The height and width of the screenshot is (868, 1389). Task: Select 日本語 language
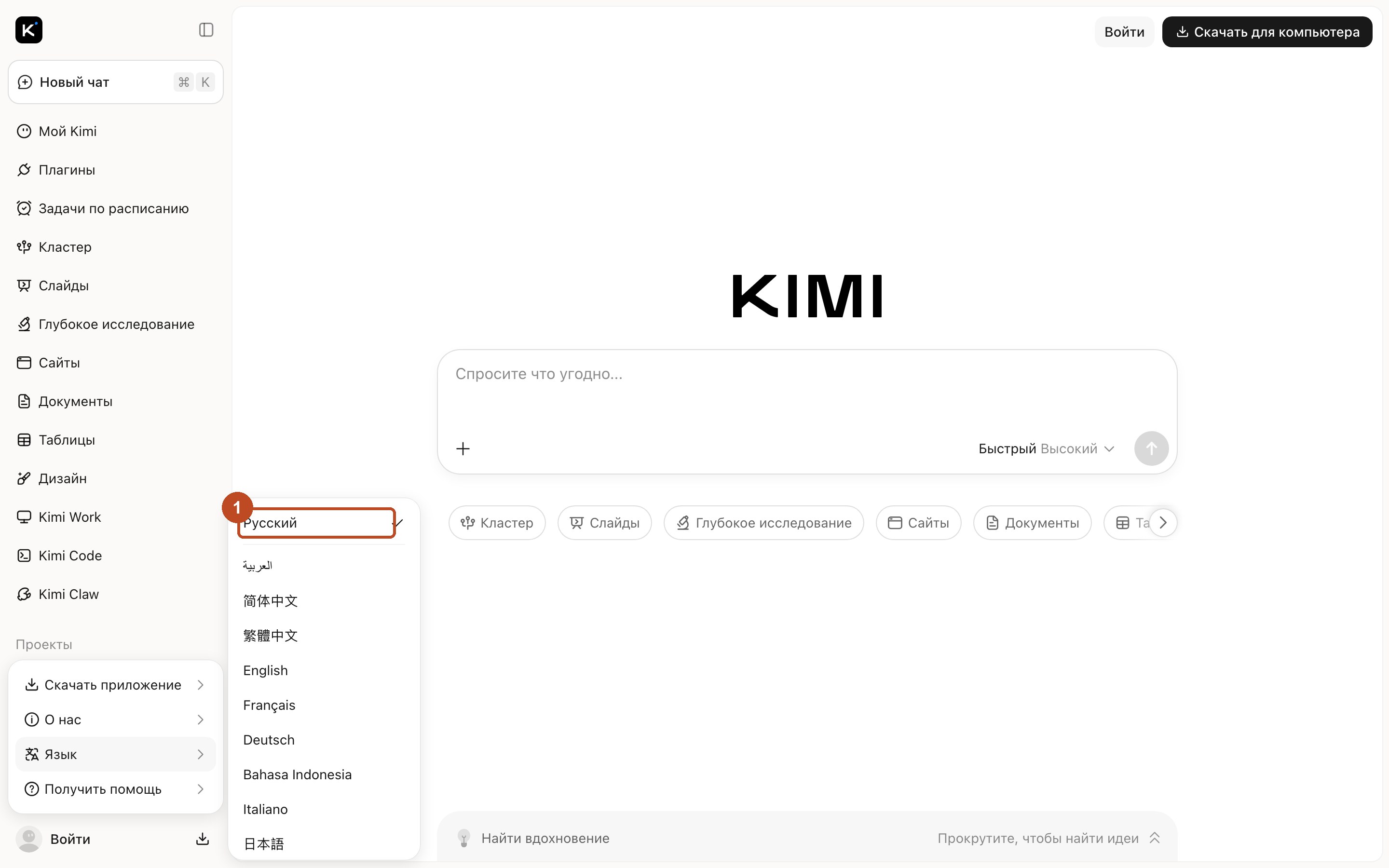pos(324,844)
